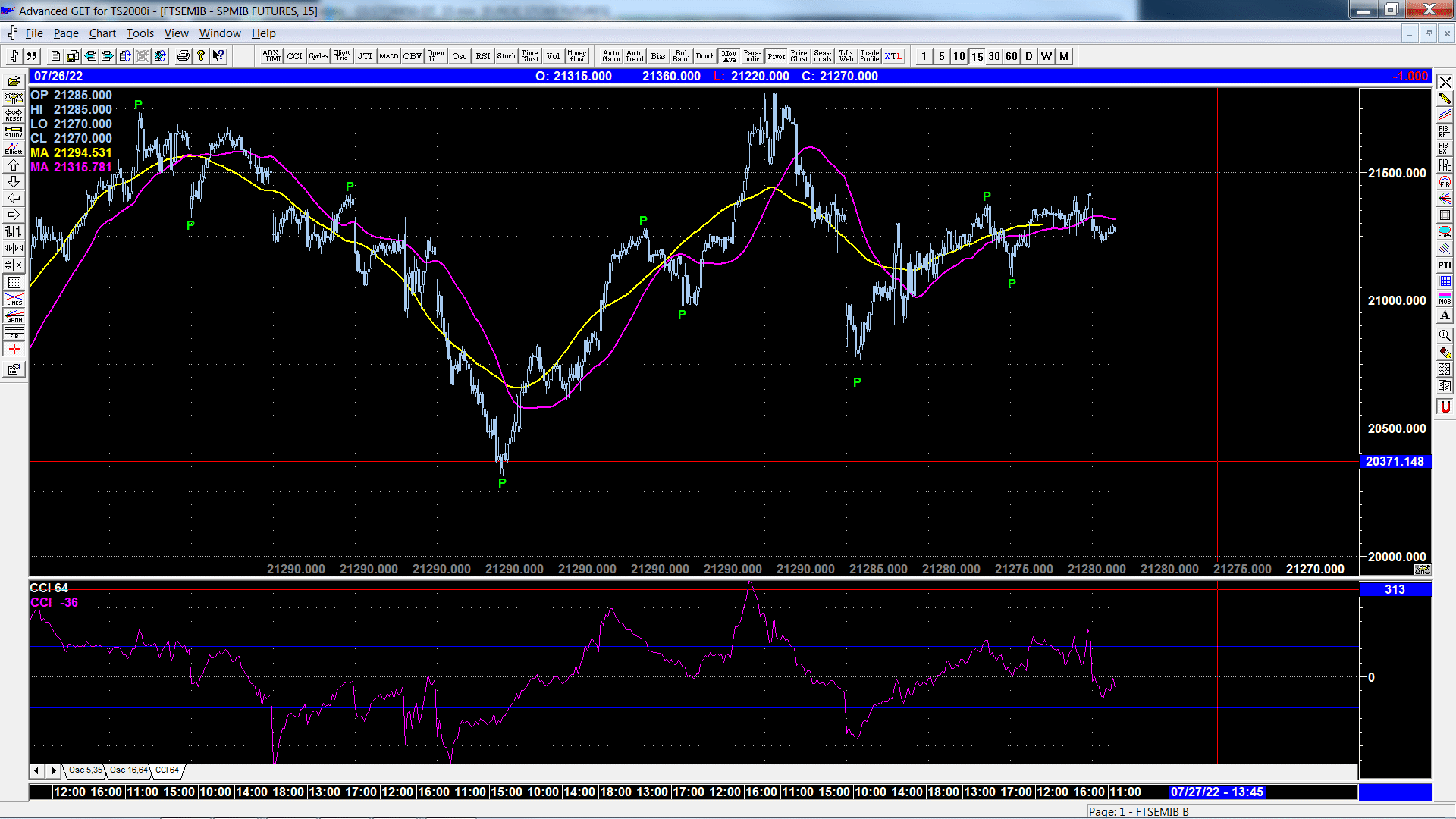Screen dimensions: 1456x819
Task: Click the Trade Profile button
Action: pyautogui.click(x=870, y=56)
